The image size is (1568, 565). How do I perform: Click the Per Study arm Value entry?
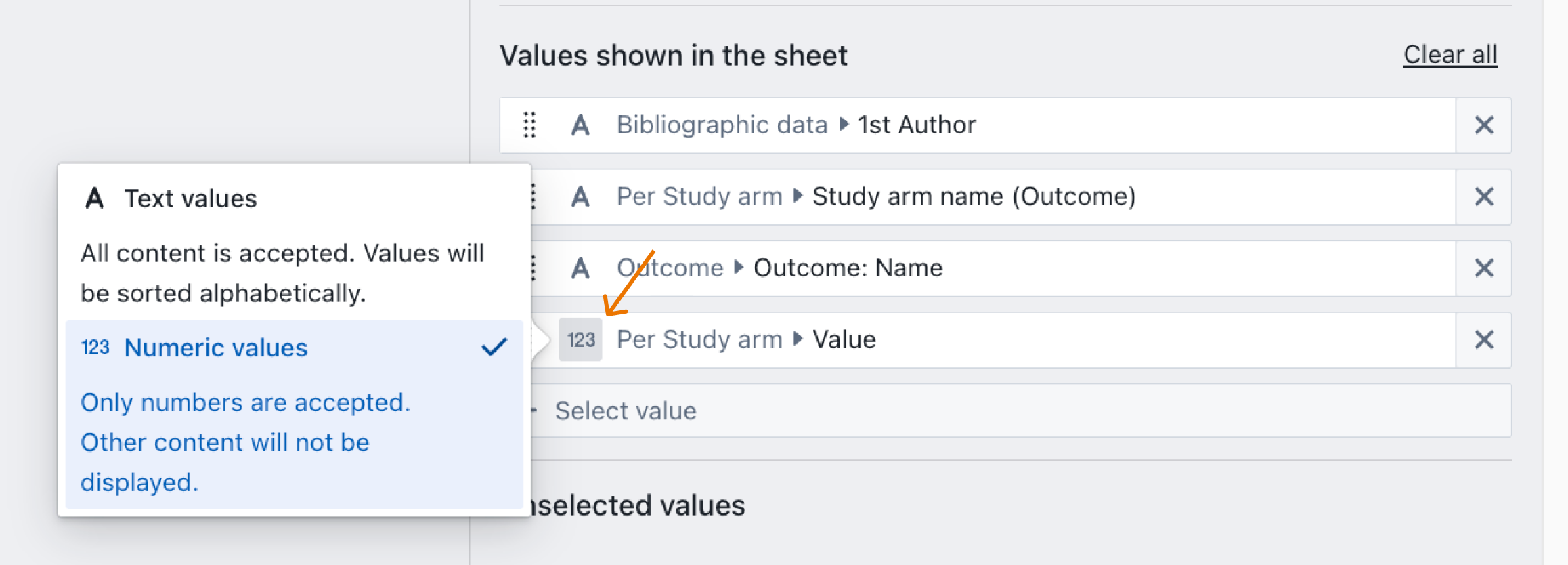pyautogui.click(x=745, y=339)
